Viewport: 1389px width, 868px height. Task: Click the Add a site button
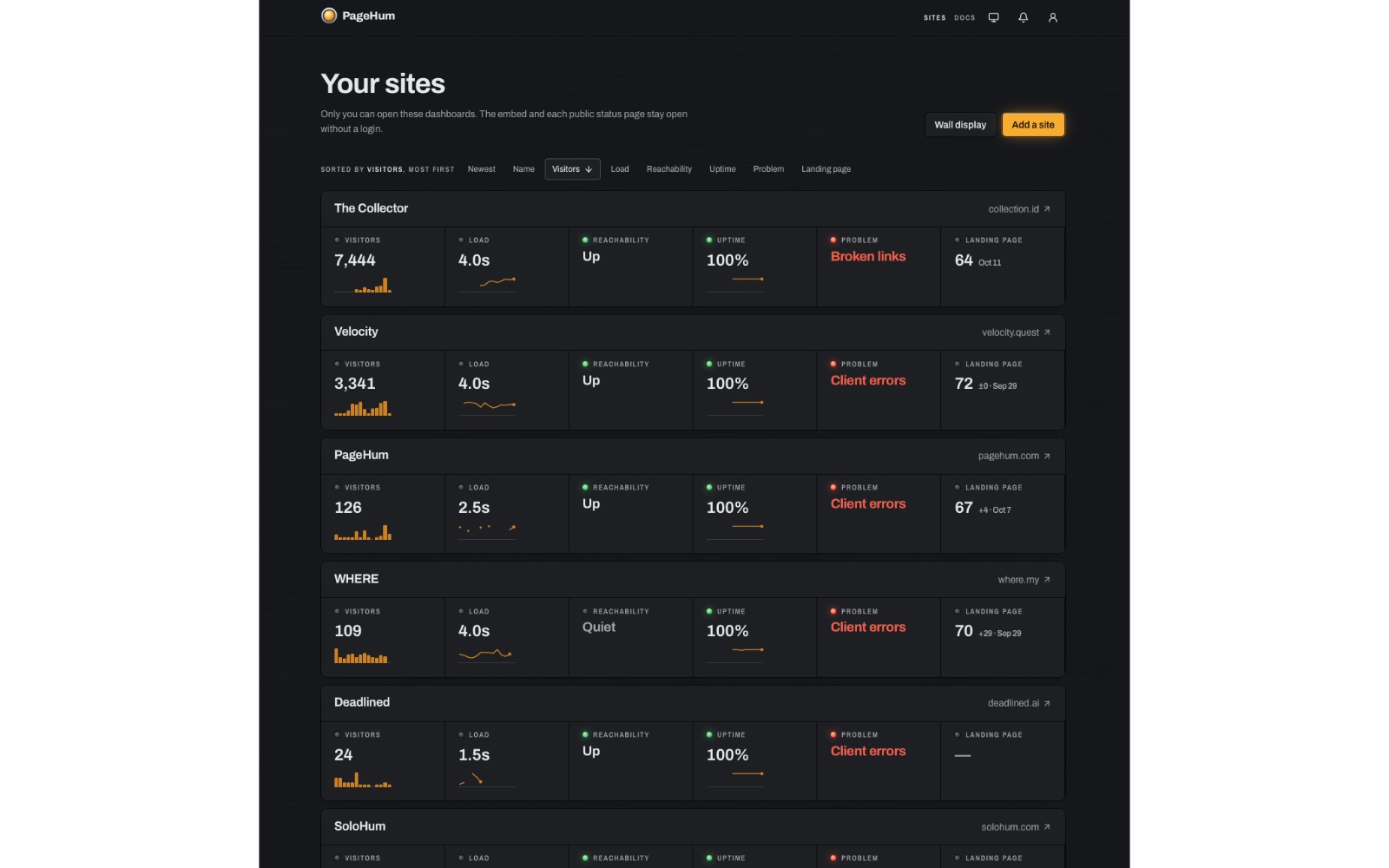pos(1033,125)
